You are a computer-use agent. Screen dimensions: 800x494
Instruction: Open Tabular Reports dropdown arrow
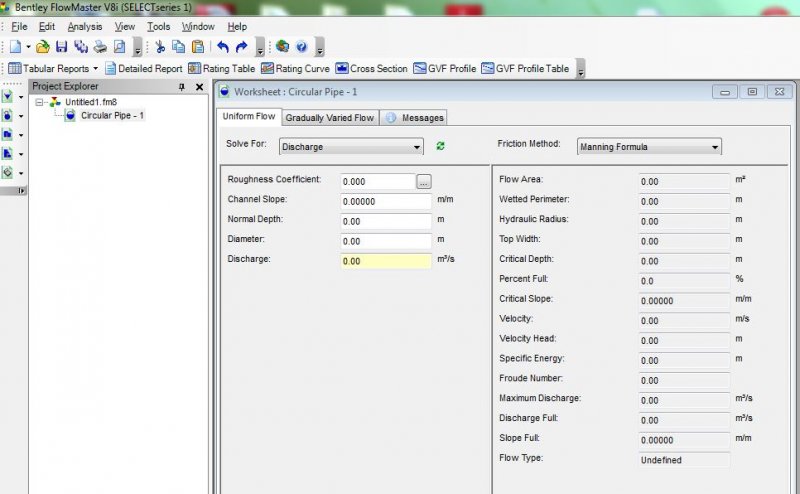(x=95, y=68)
